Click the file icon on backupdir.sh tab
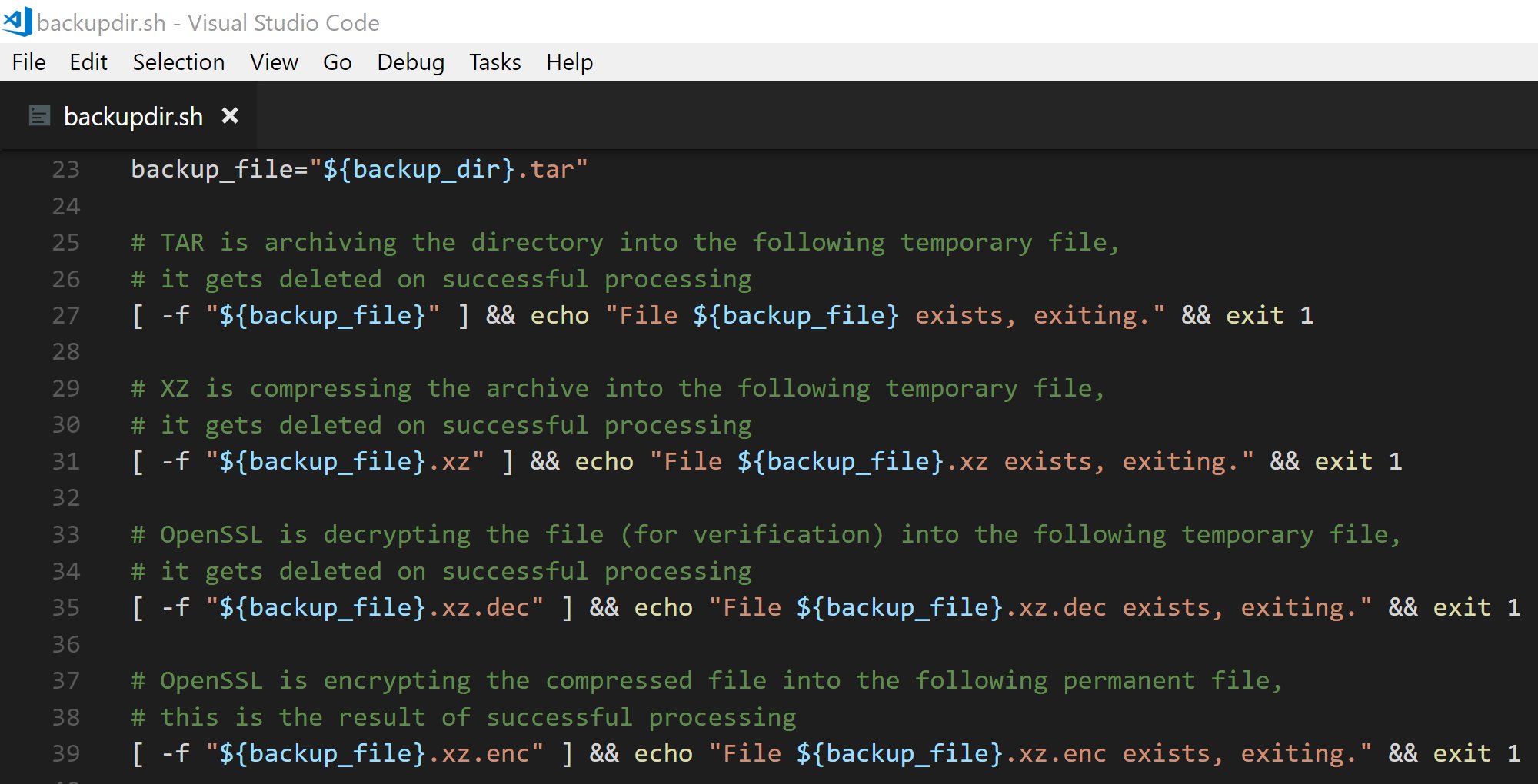The height and width of the screenshot is (784, 1538). pos(39,116)
